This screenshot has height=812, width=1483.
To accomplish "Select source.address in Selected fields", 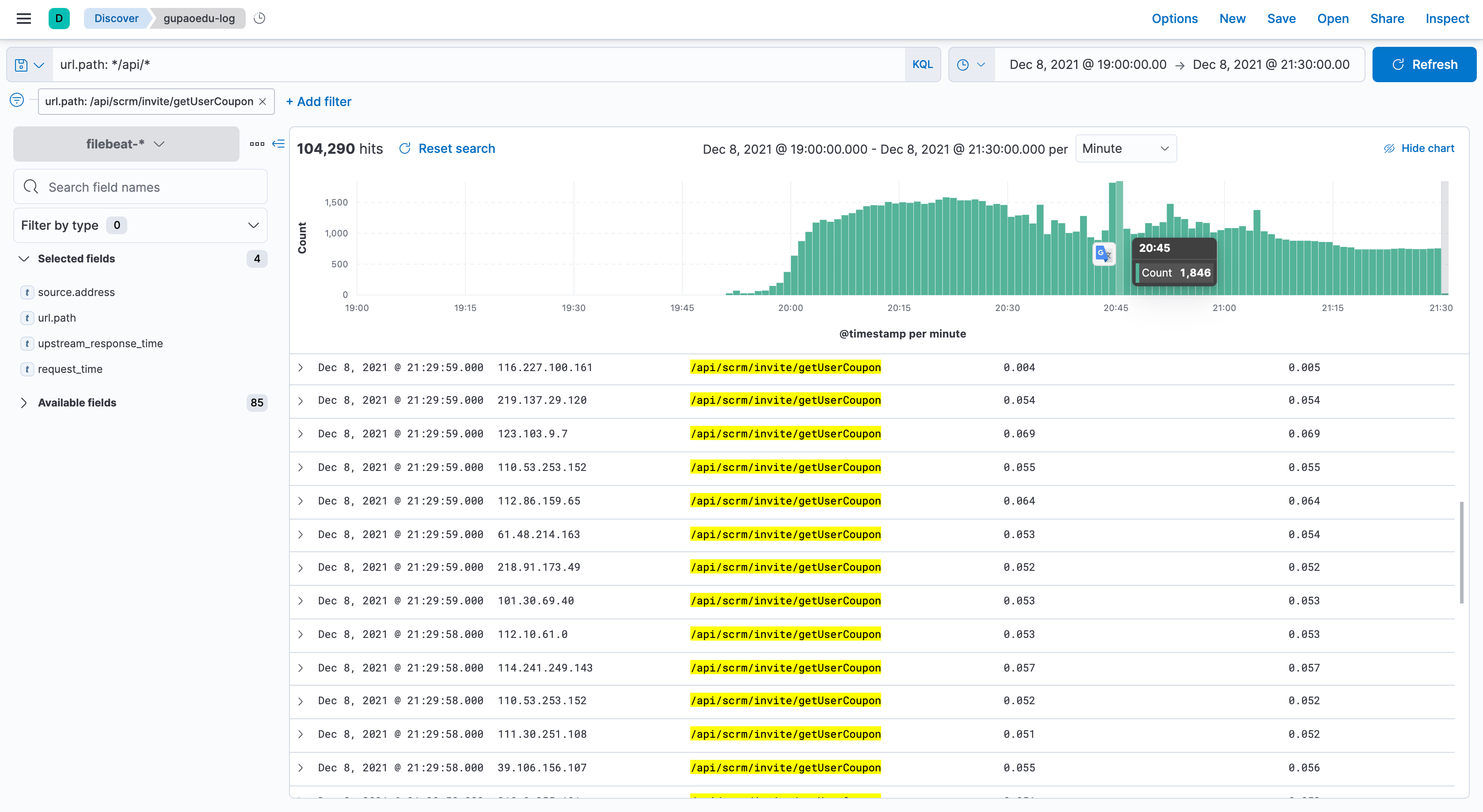I will (x=76, y=292).
